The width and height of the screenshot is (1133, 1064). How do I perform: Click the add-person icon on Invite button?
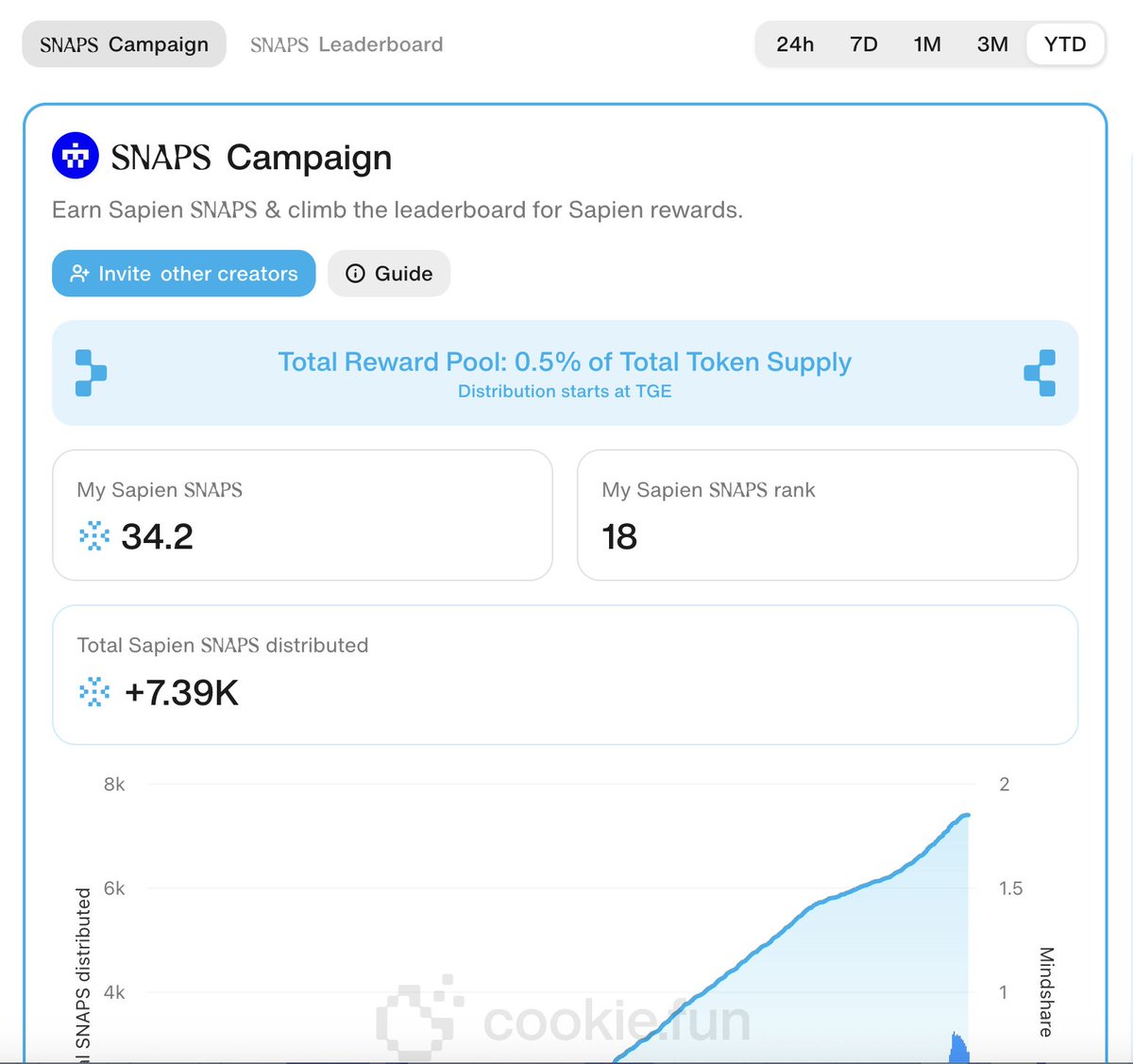pyautogui.click(x=80, y=274)
